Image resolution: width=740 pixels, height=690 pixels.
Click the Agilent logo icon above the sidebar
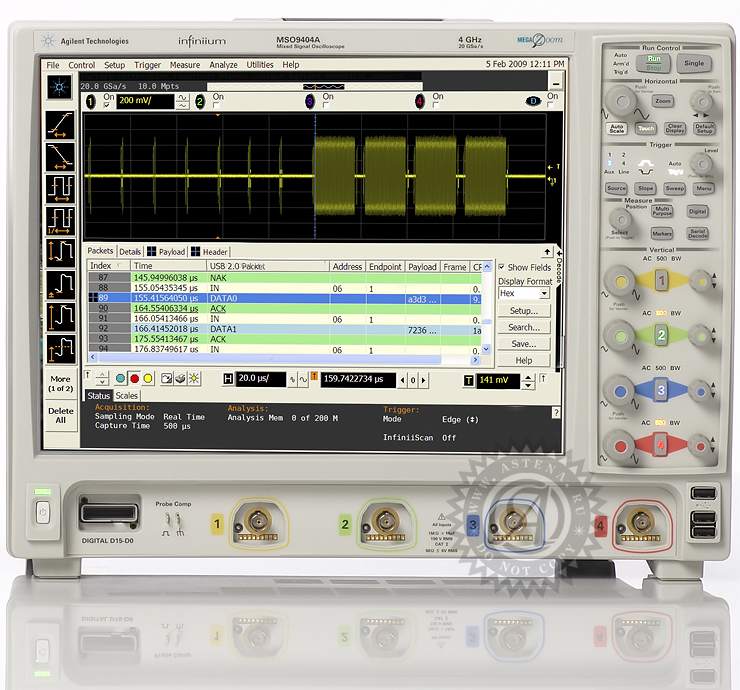tap(59, 87)
